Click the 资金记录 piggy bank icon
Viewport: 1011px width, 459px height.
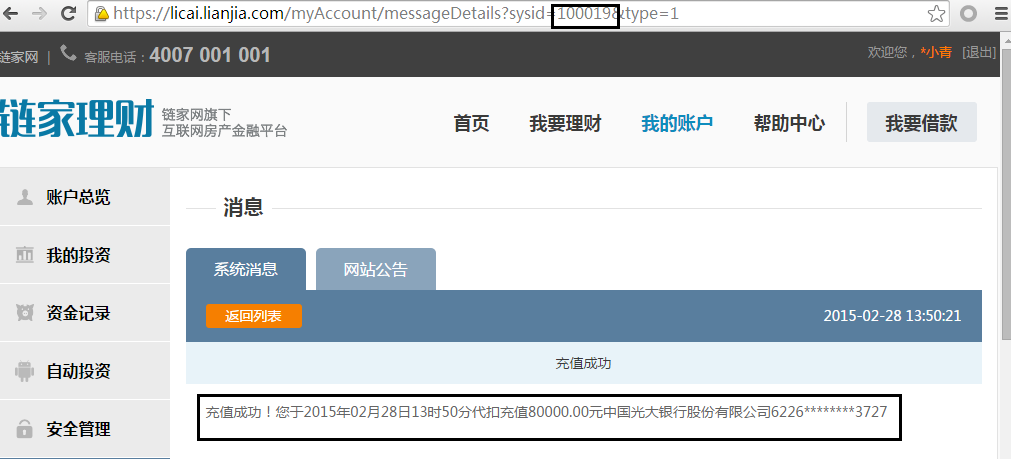click(x=25, y=313)
